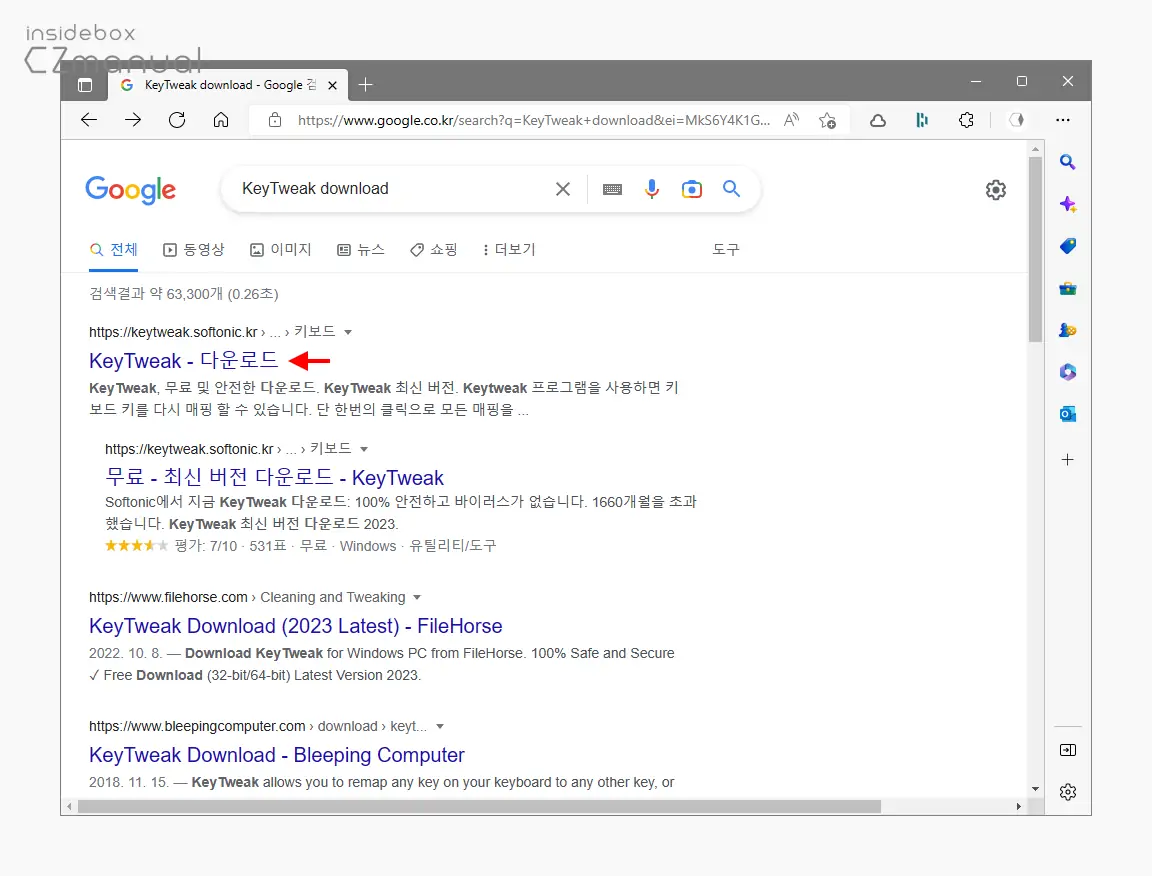Open the Tools icon in the sidebar

(1068, 288)
